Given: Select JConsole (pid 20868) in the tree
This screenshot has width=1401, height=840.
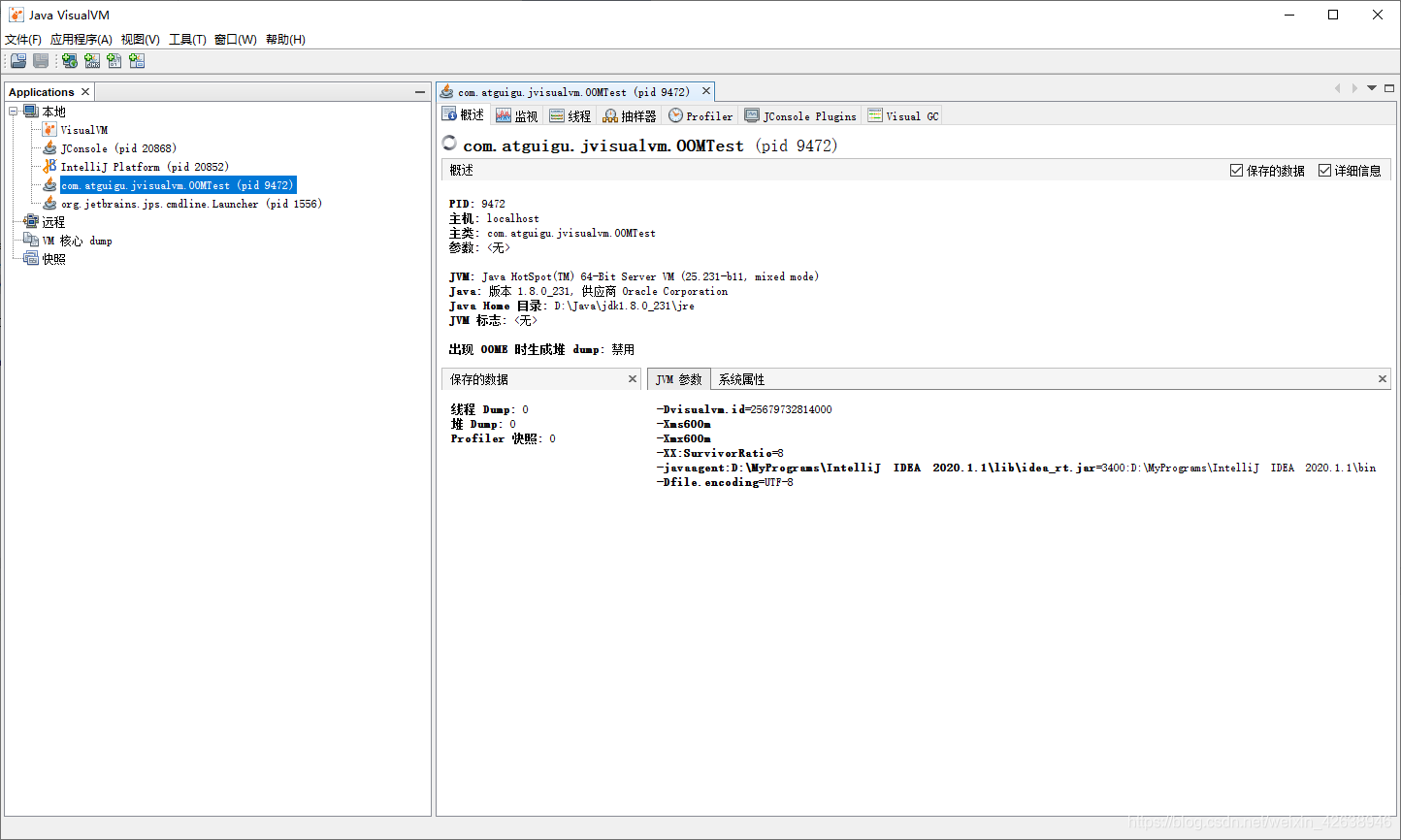Looking at the screenshot, I should click(118, 148).
